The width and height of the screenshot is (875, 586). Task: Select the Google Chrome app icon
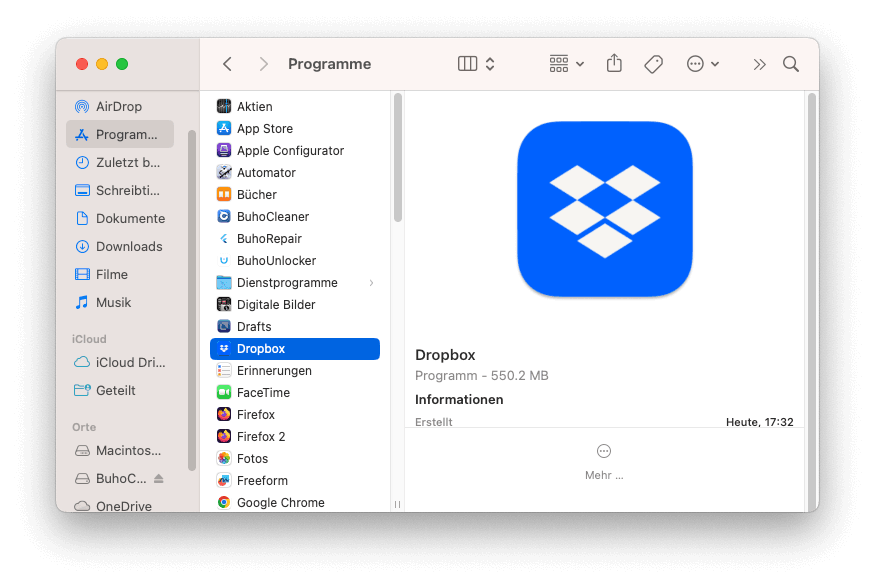click(224, 502)
